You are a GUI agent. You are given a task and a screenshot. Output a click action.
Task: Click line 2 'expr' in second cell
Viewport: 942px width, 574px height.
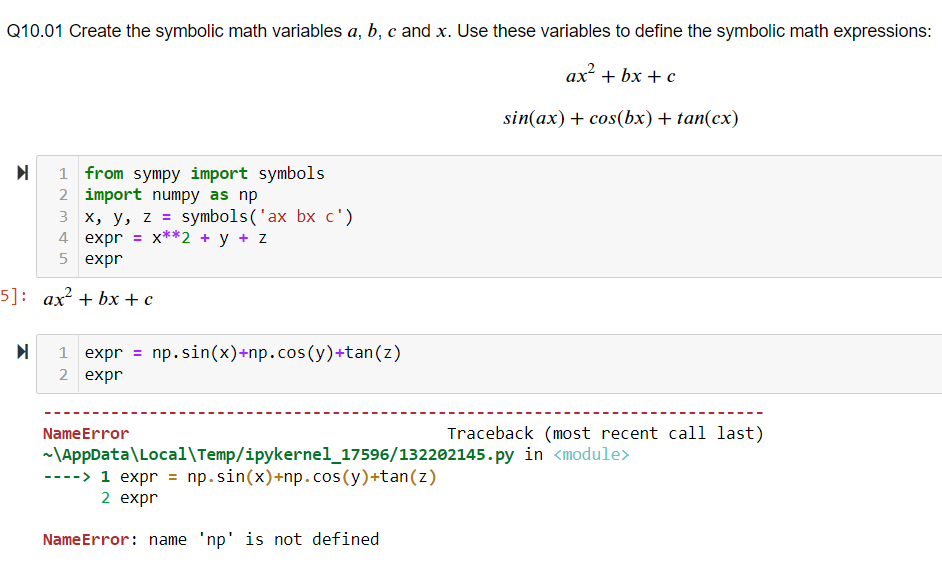coord(103,375)
